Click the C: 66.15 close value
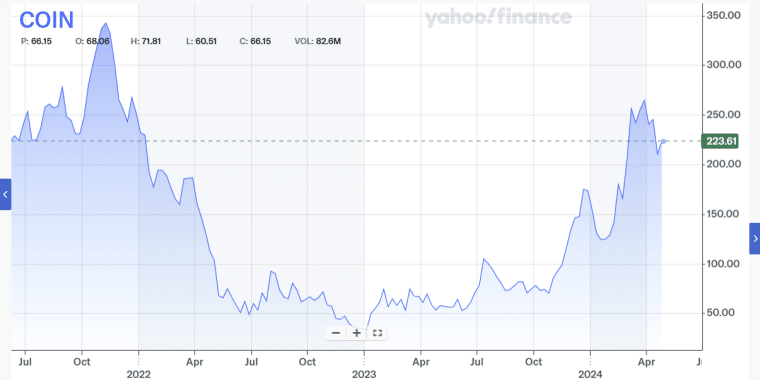 click(x=255, y=41)
